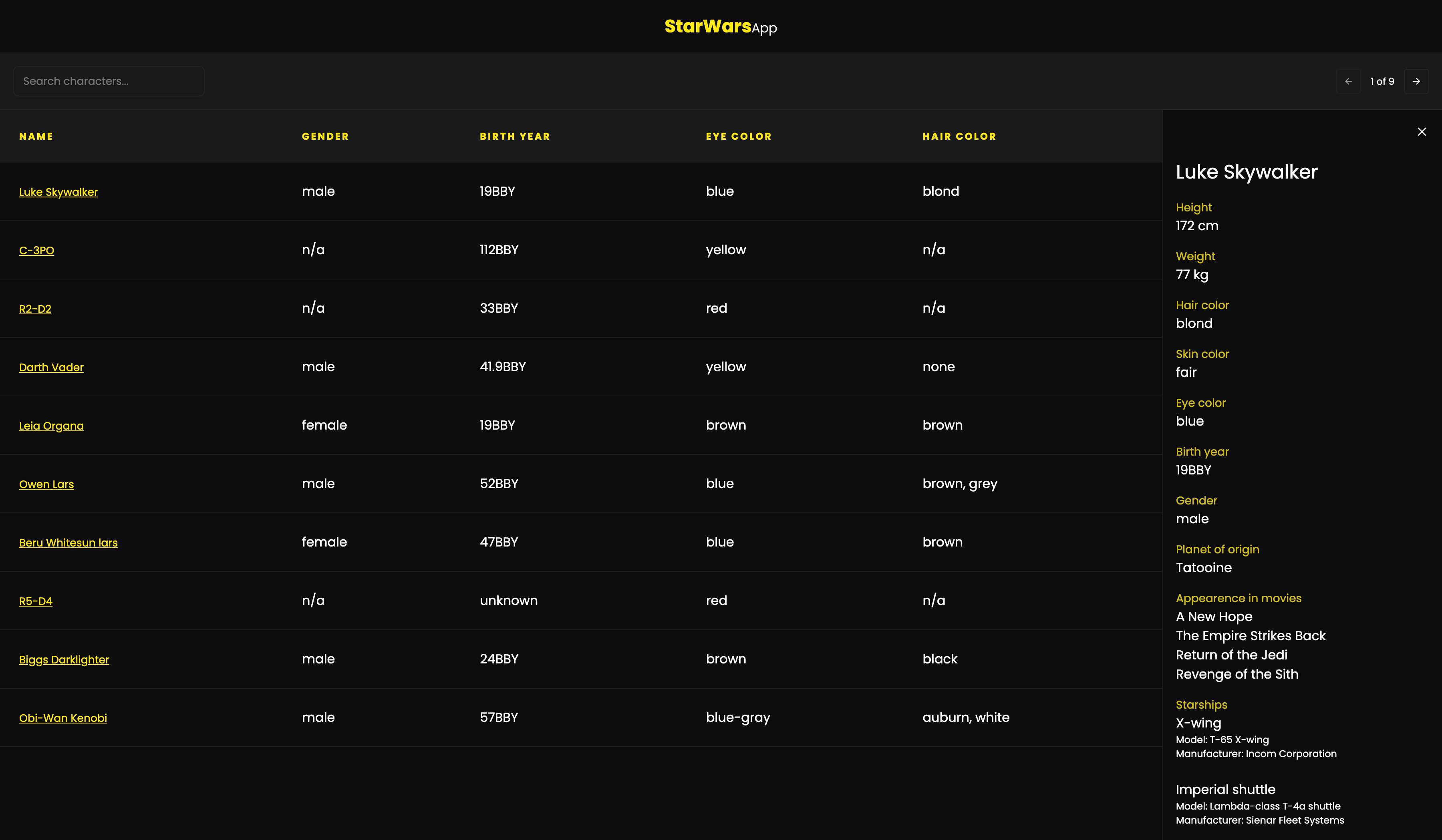
Task: Go to the next page arrow
Action: coord(1416,81)
